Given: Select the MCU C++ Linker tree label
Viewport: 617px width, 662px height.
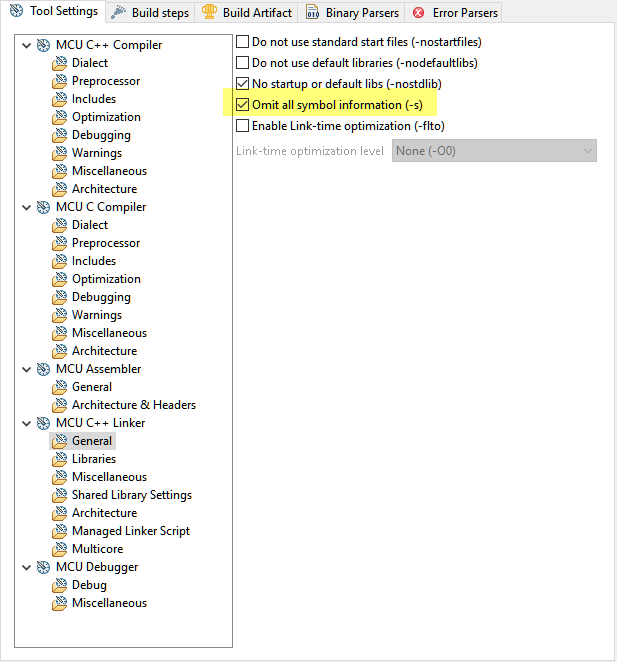Looking at the screenshot, I should point(101,423).
